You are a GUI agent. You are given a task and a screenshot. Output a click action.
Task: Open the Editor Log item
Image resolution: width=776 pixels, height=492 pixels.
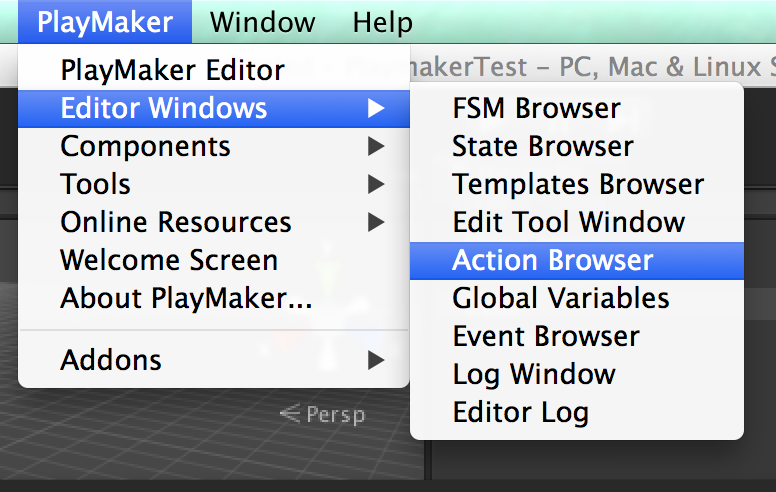577,412
